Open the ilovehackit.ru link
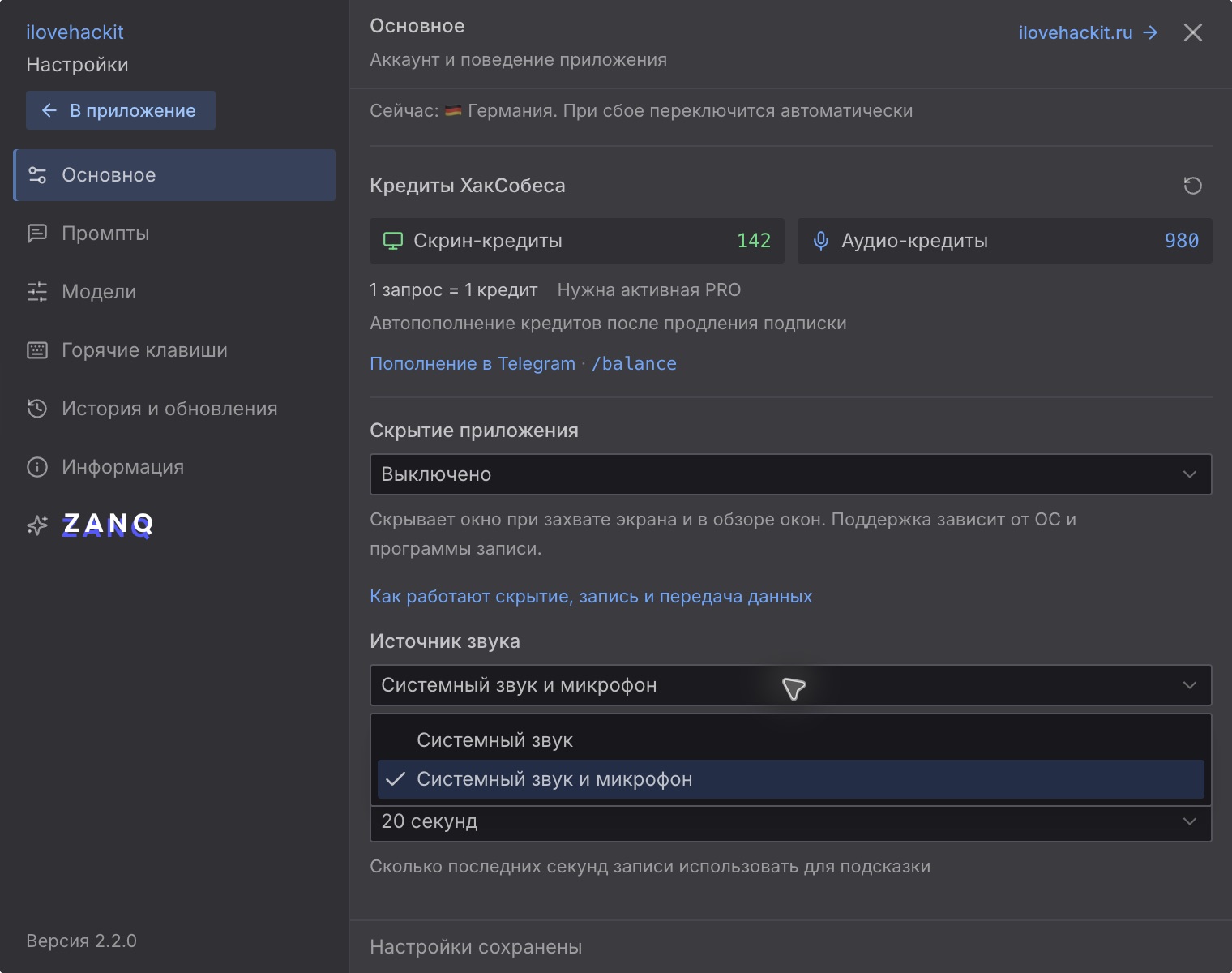The width and height of the screenshot is (1232, 973). tap(1088, 32)
